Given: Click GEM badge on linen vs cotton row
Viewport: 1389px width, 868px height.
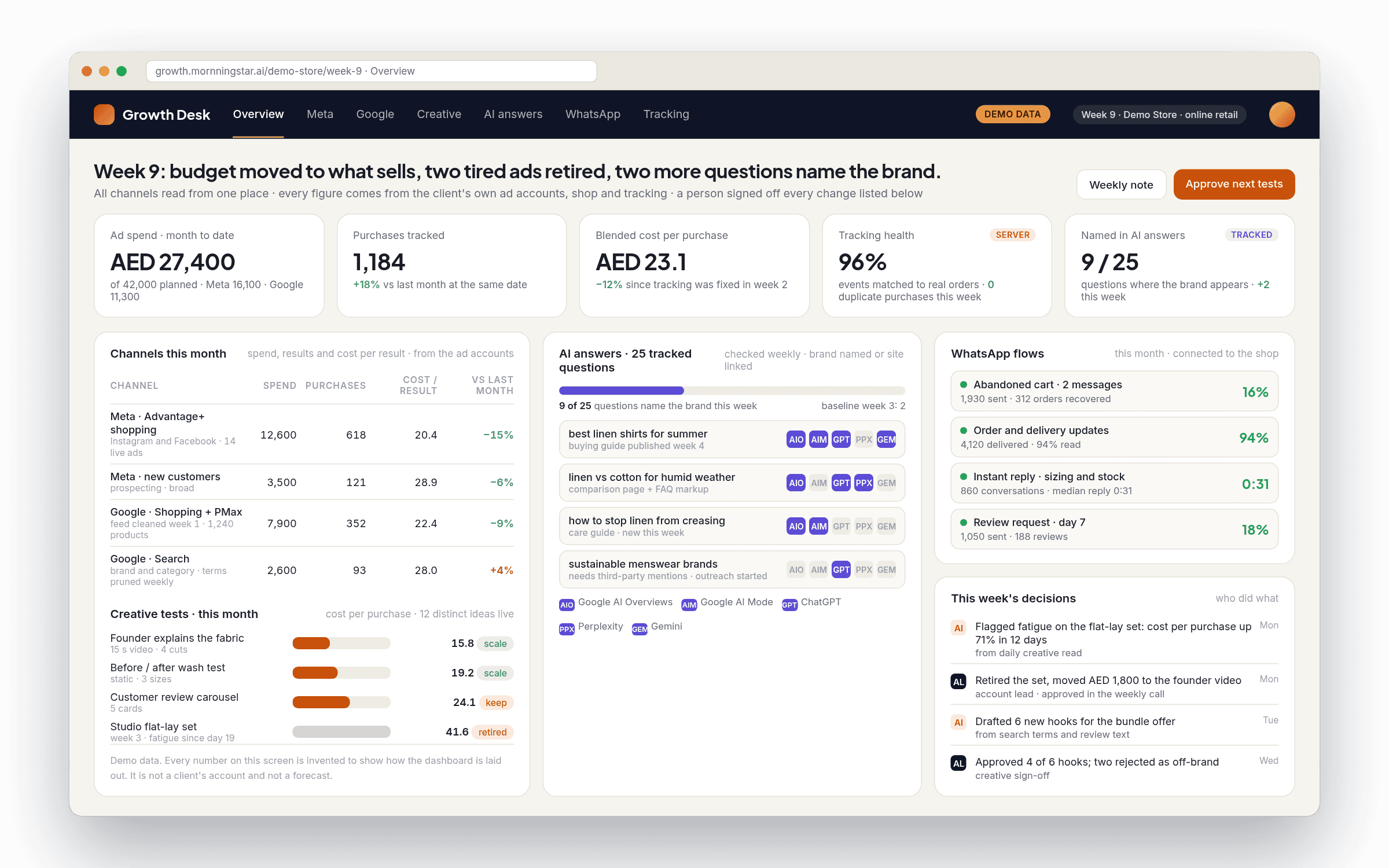Looking at the screenshot, I should (886, 483).
